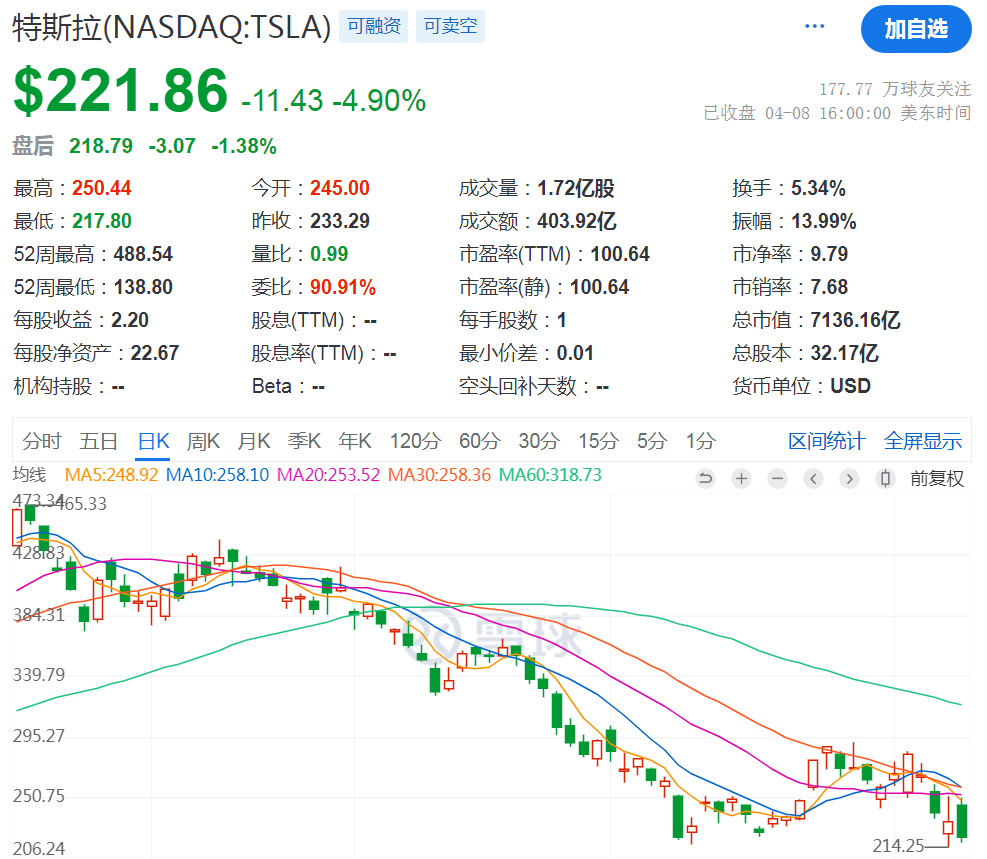Switch to the 120分 chart interval
Screen dimensions: 987x859
click(415, 441)
